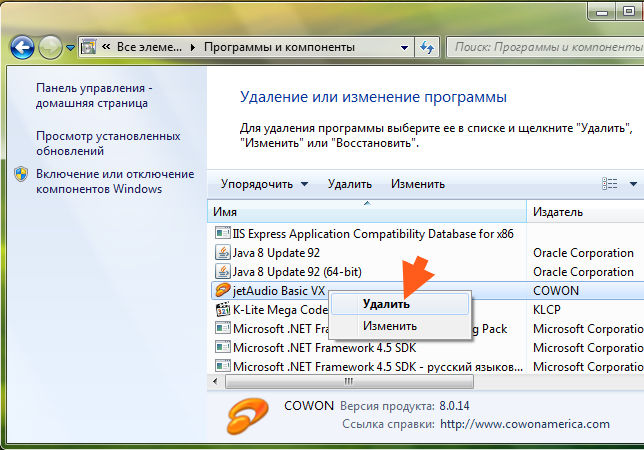The width and height of the screenshot is (644, 450).
Task: Select the 'Все элеме...' breadcrumb
Action: (x=149, y=47)
